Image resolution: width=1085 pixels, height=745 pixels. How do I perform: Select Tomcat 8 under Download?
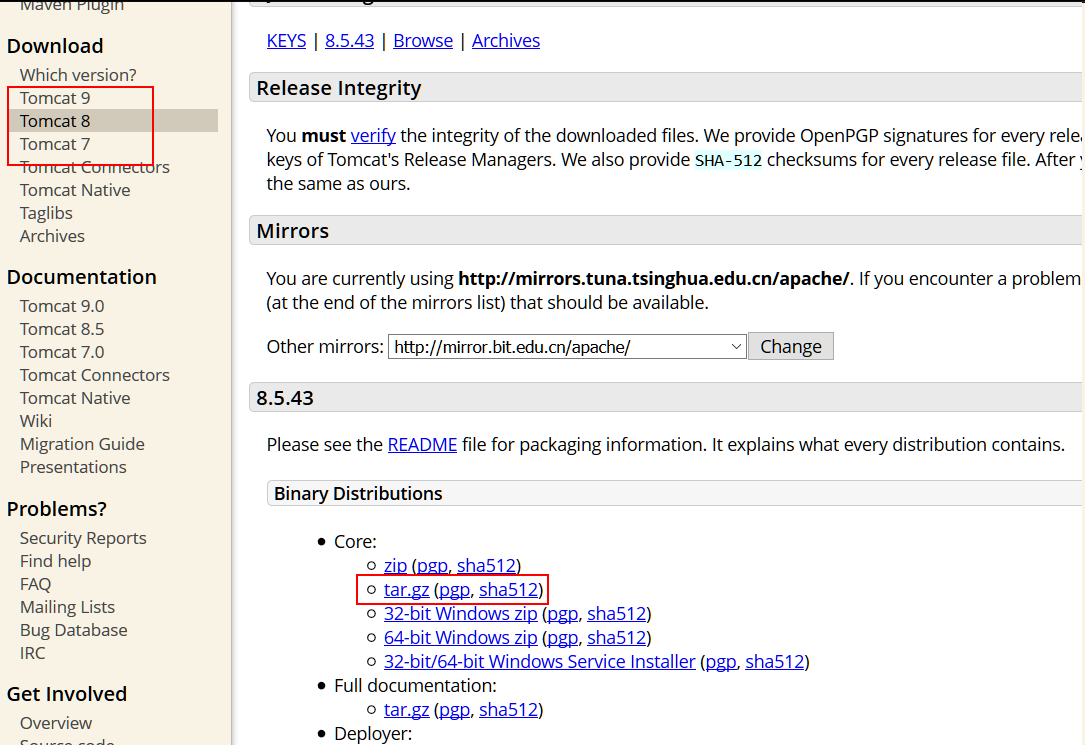[55, 121]
